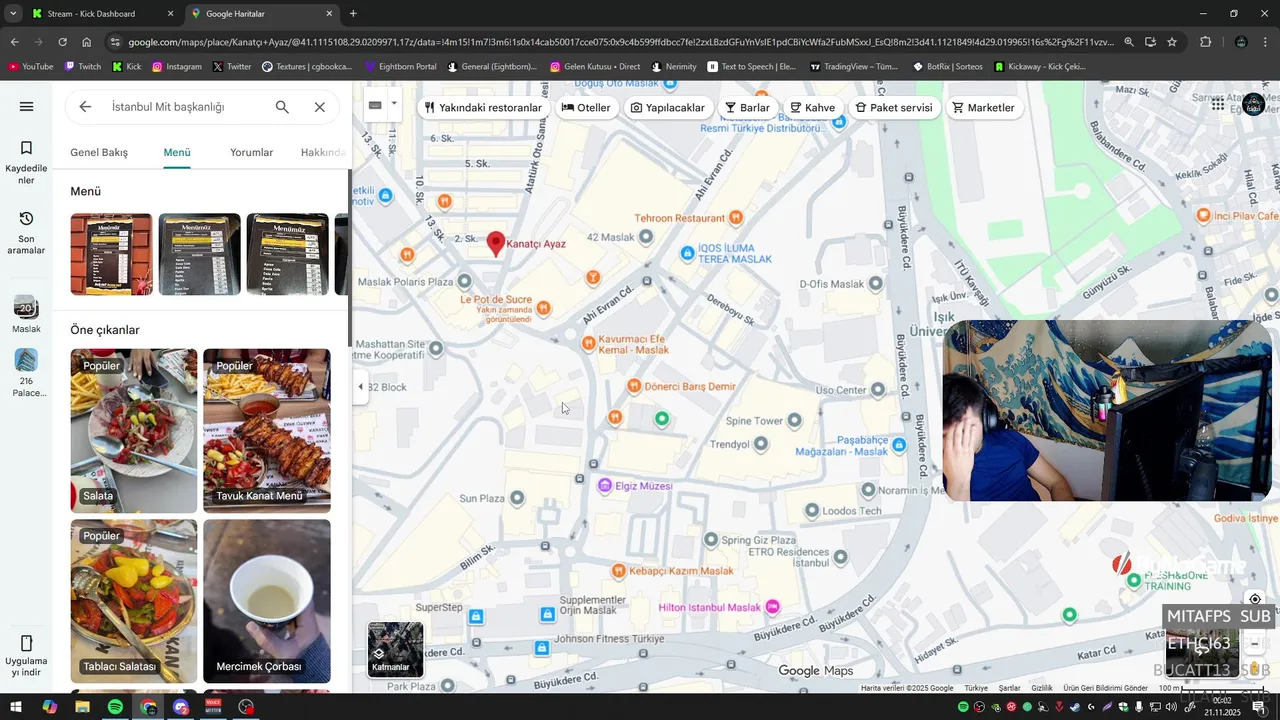
Task: Open the Tablacı Salatası photo
Action: pos(134,601)
